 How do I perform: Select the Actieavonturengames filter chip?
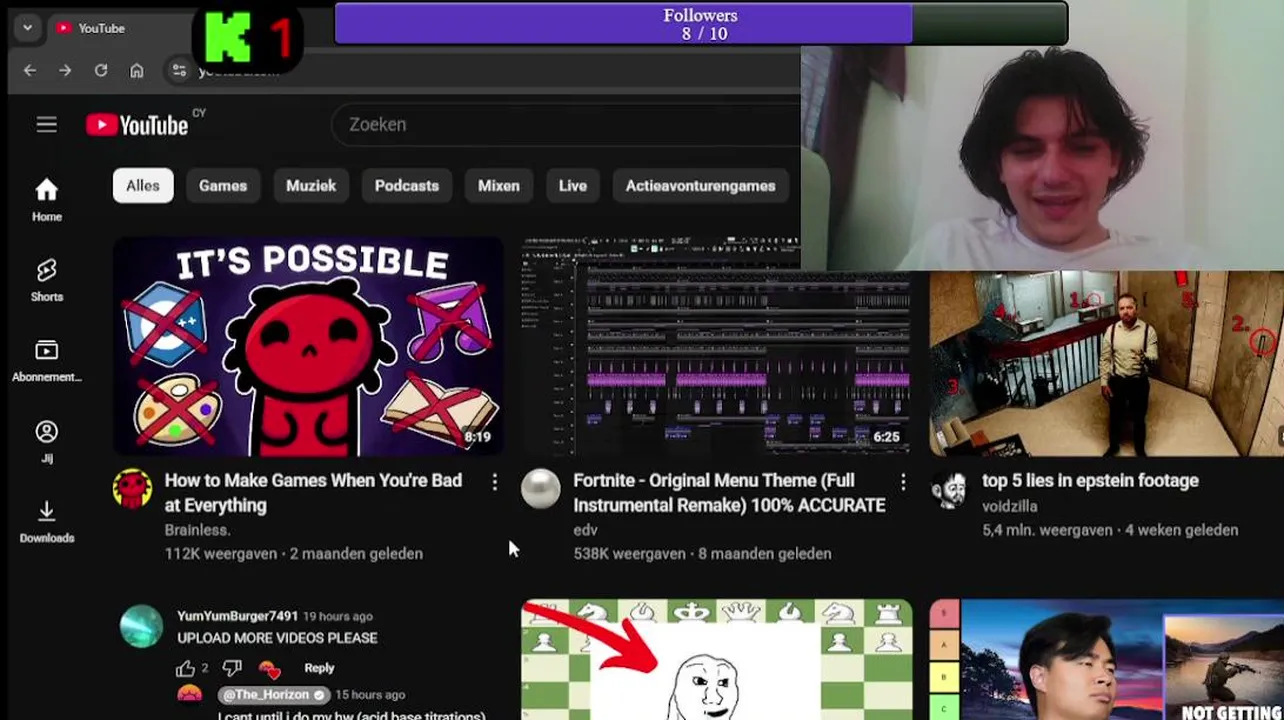pos(701,186)
